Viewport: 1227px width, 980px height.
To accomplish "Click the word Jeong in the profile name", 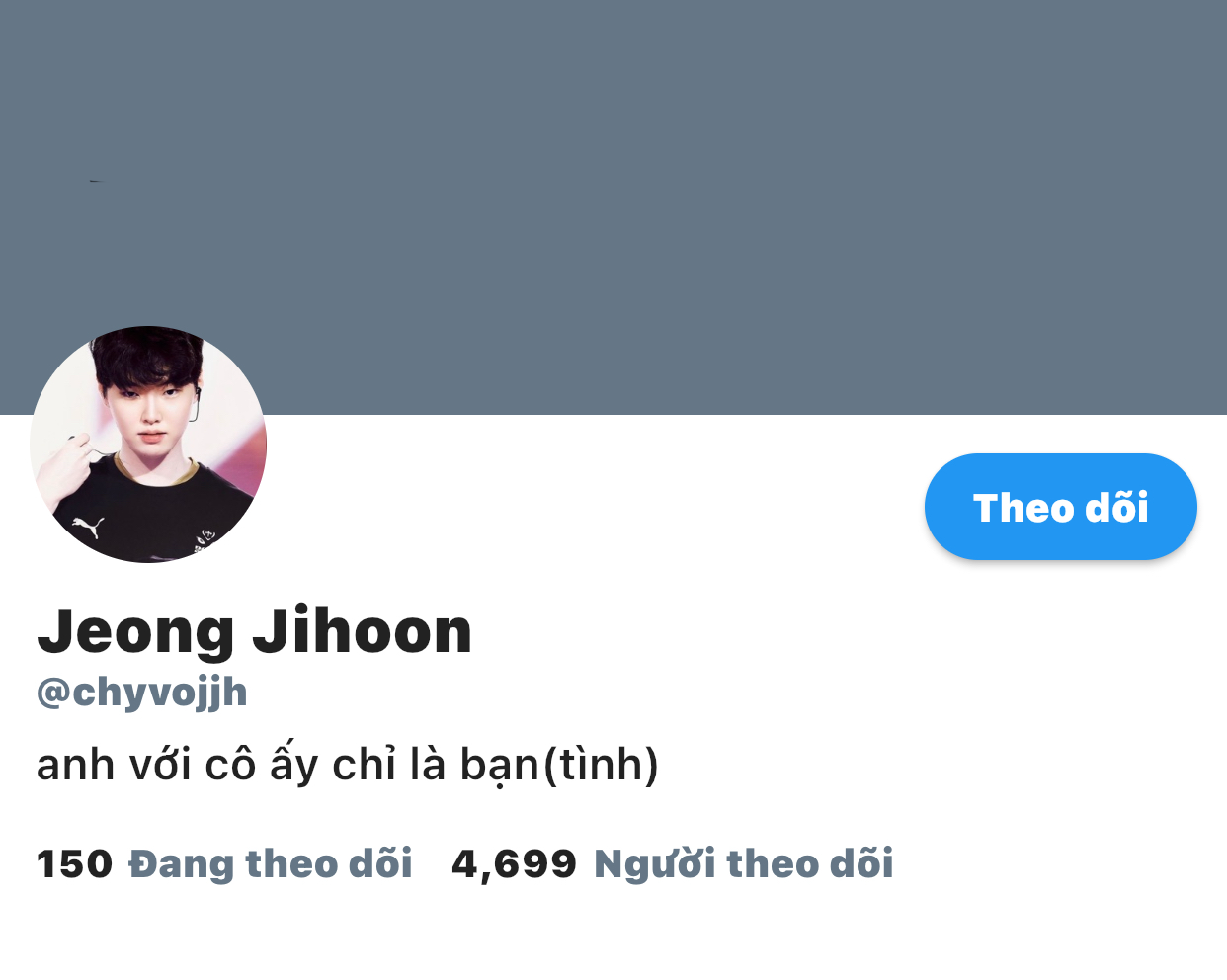I will 136,632.
